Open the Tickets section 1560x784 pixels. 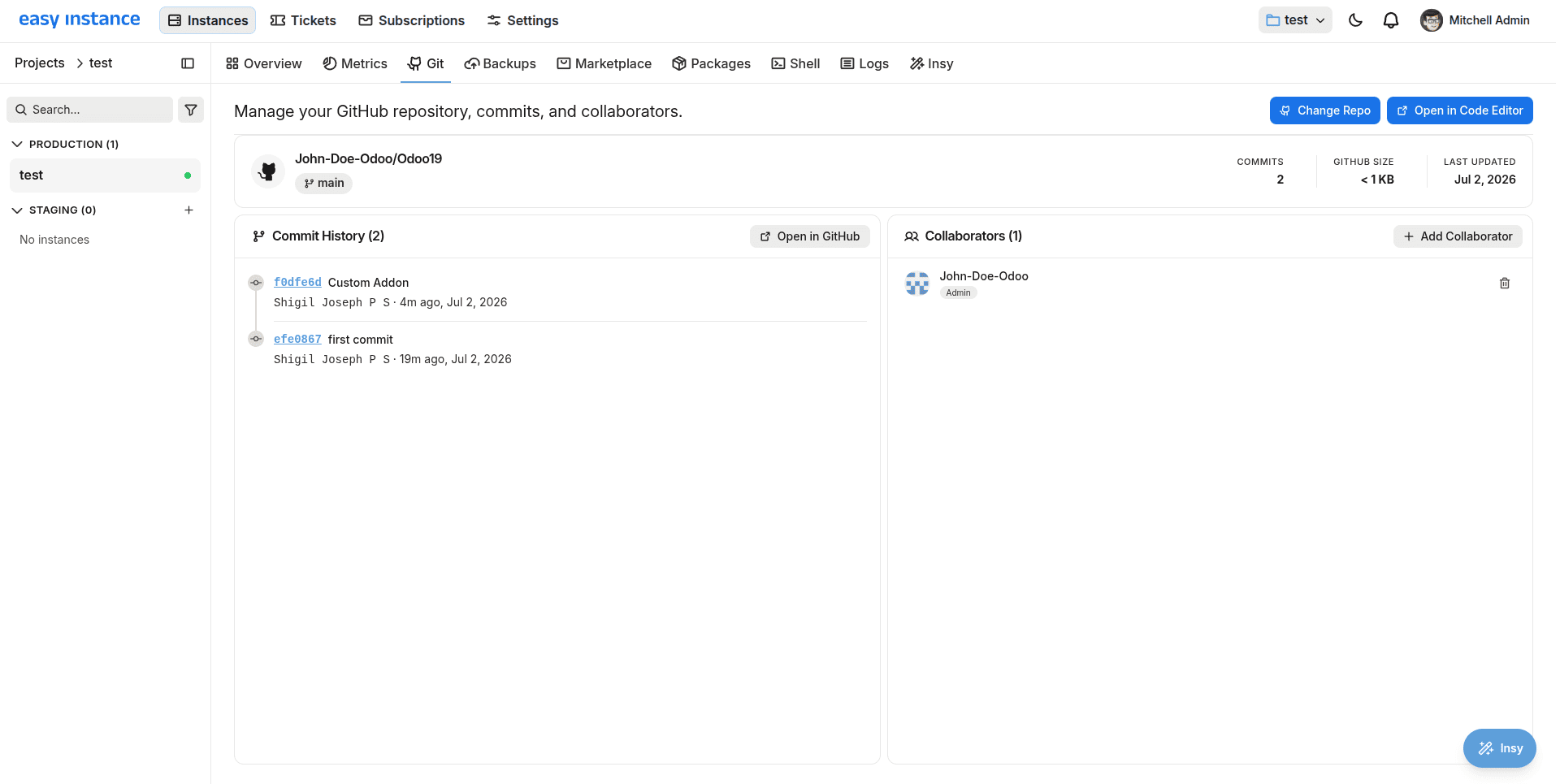pyautogui.click(x=303, y=20)
